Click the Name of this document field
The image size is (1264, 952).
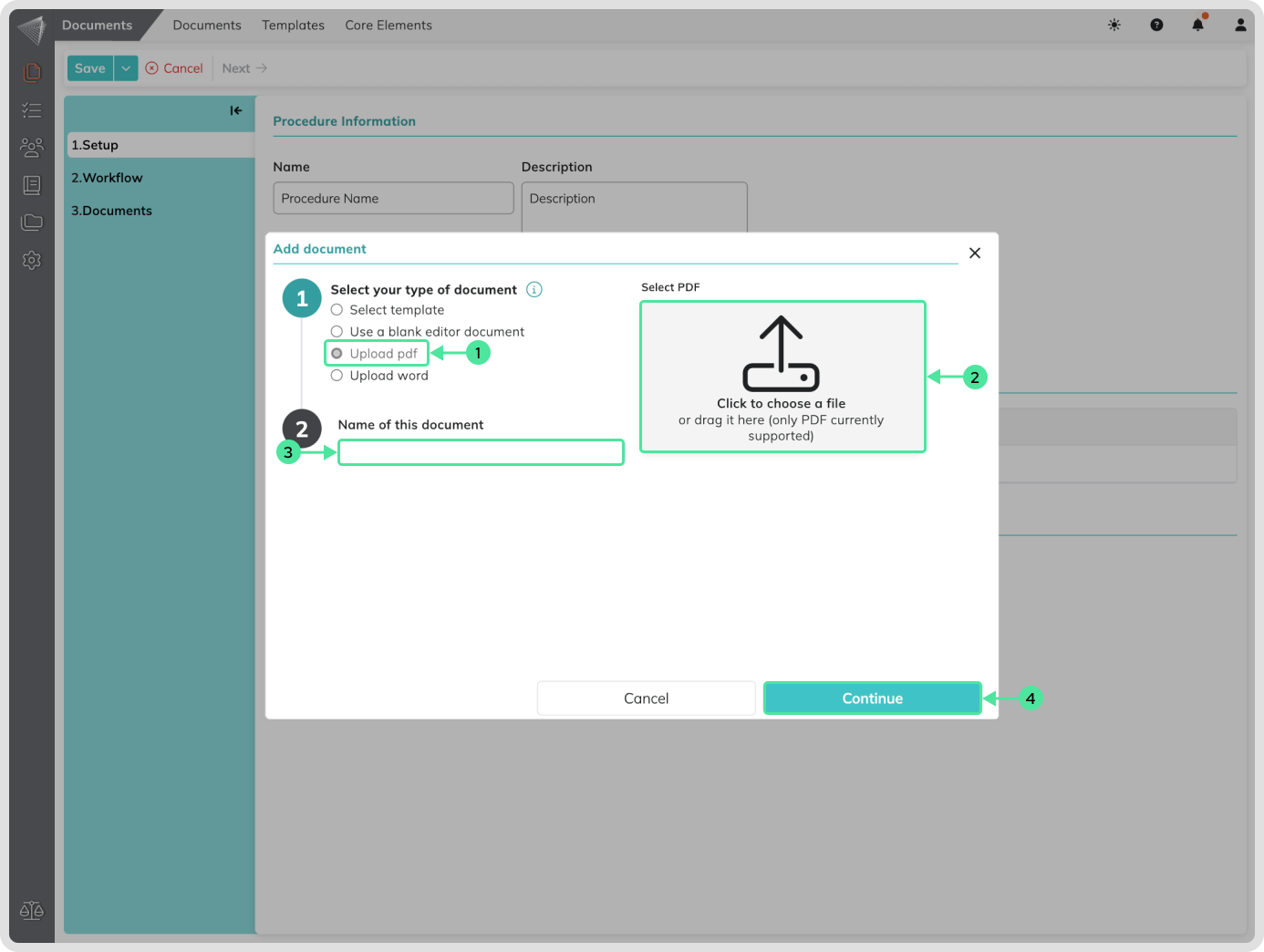(481, 452)
